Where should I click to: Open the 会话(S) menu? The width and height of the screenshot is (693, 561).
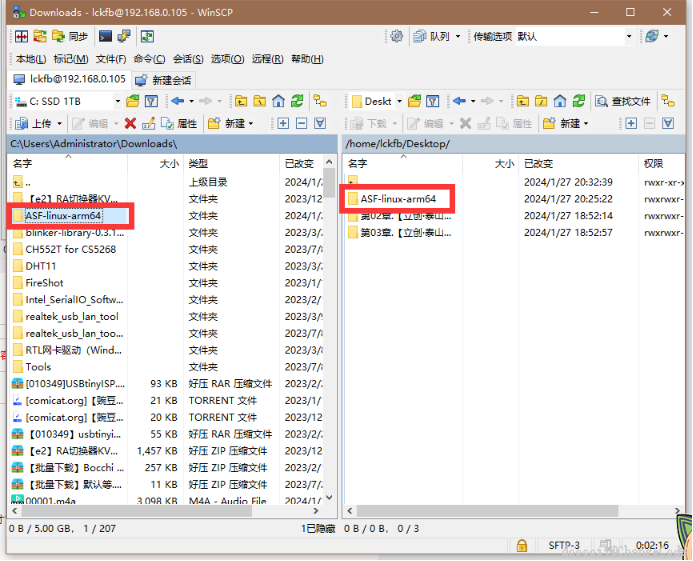coord(188,59)
